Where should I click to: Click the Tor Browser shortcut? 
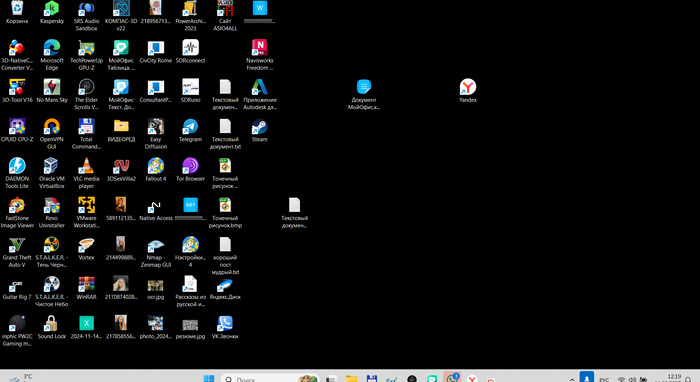[x=190, y=170]
